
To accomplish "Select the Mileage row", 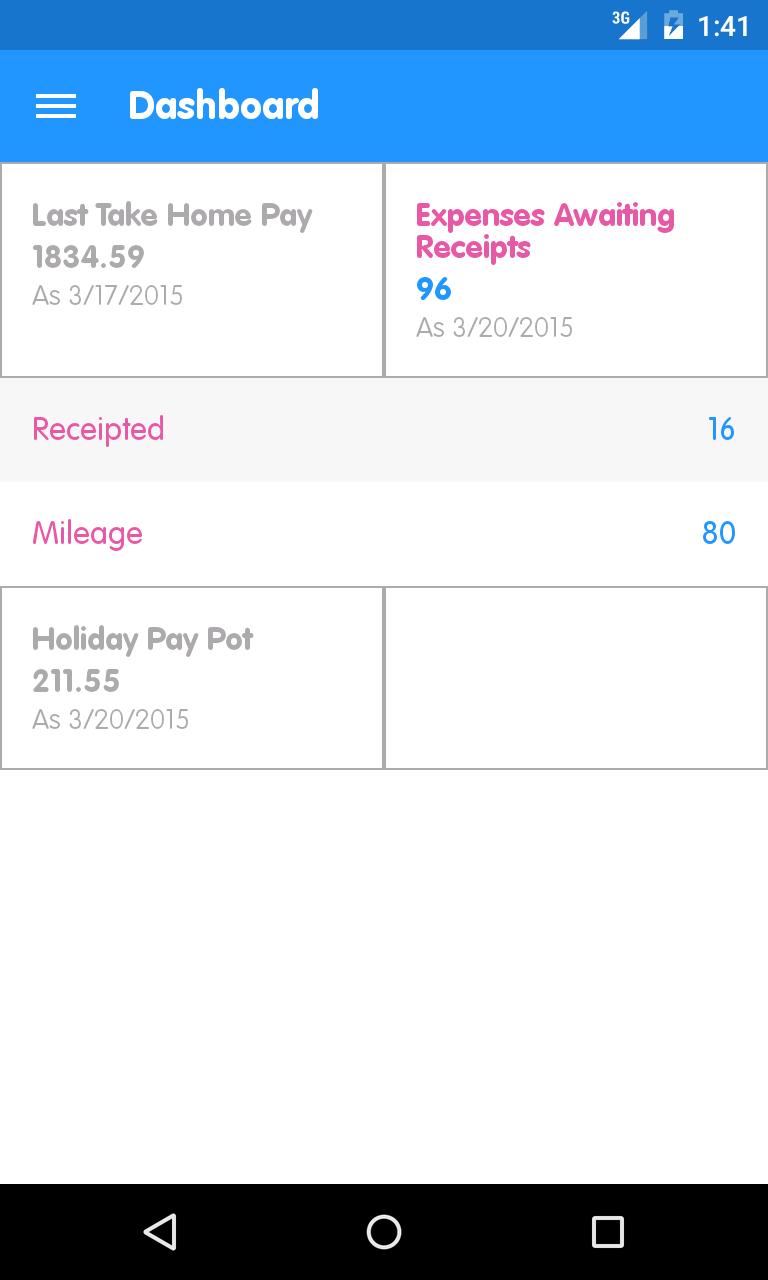I will click(384, 533).
